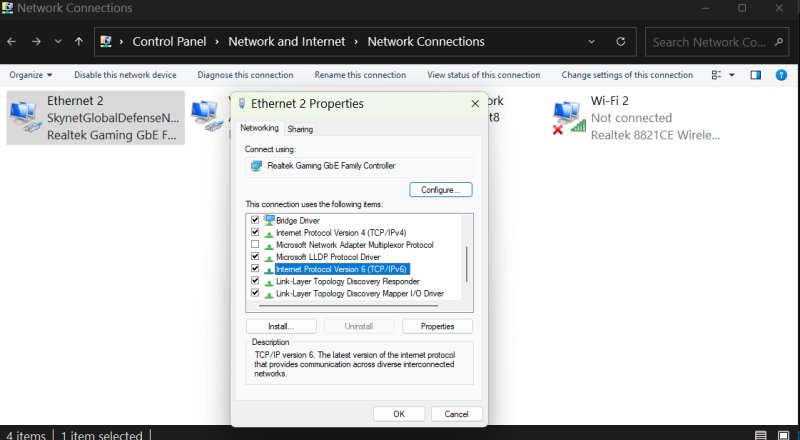Image resolution: width=800 pixels, height=440 pixels.
Task: Expand the address bar history dropdown
Action: tap(592, 42)
